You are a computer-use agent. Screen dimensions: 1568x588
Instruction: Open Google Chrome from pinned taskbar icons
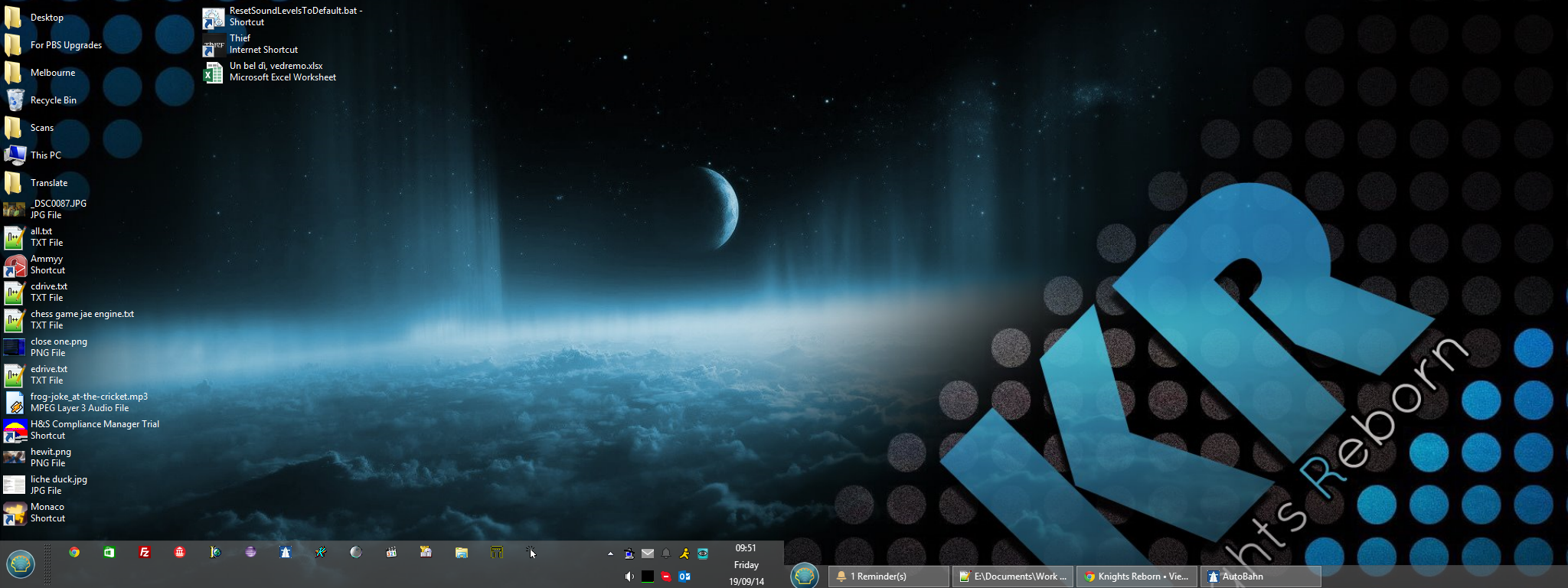click(74, 552)
